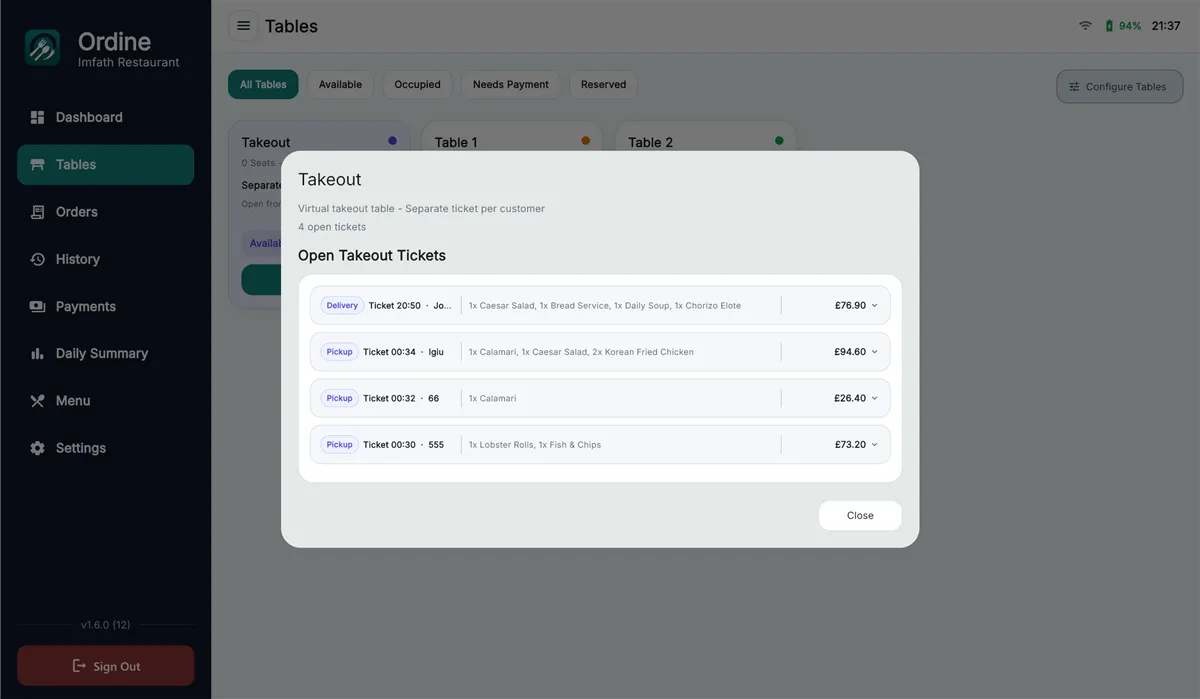Click the Takeout card purple status dot
The height and width of the screenshot is (699, 1200).
[x=392, y=141]
